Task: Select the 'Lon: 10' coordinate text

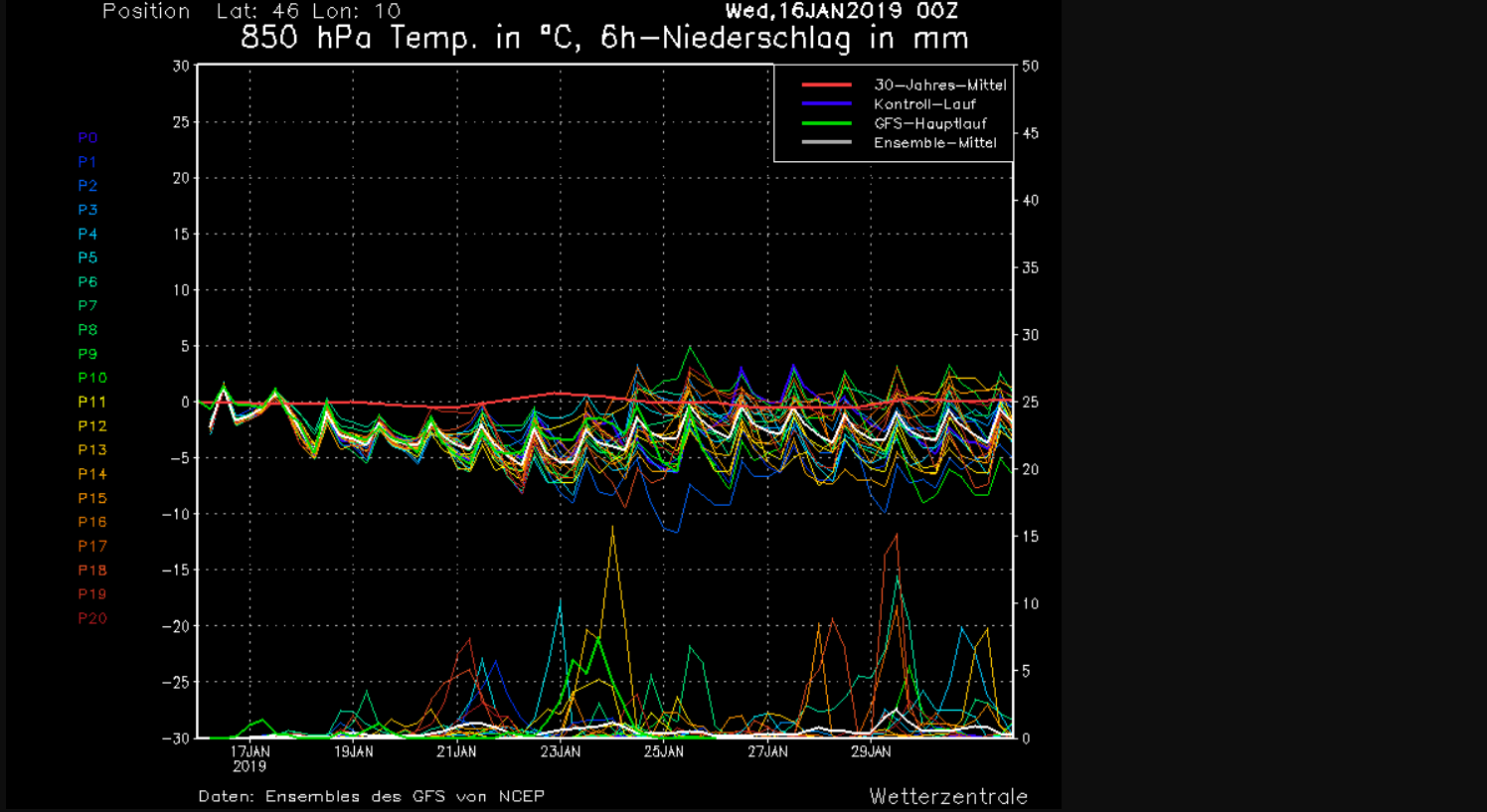Action: coord(359,11)
